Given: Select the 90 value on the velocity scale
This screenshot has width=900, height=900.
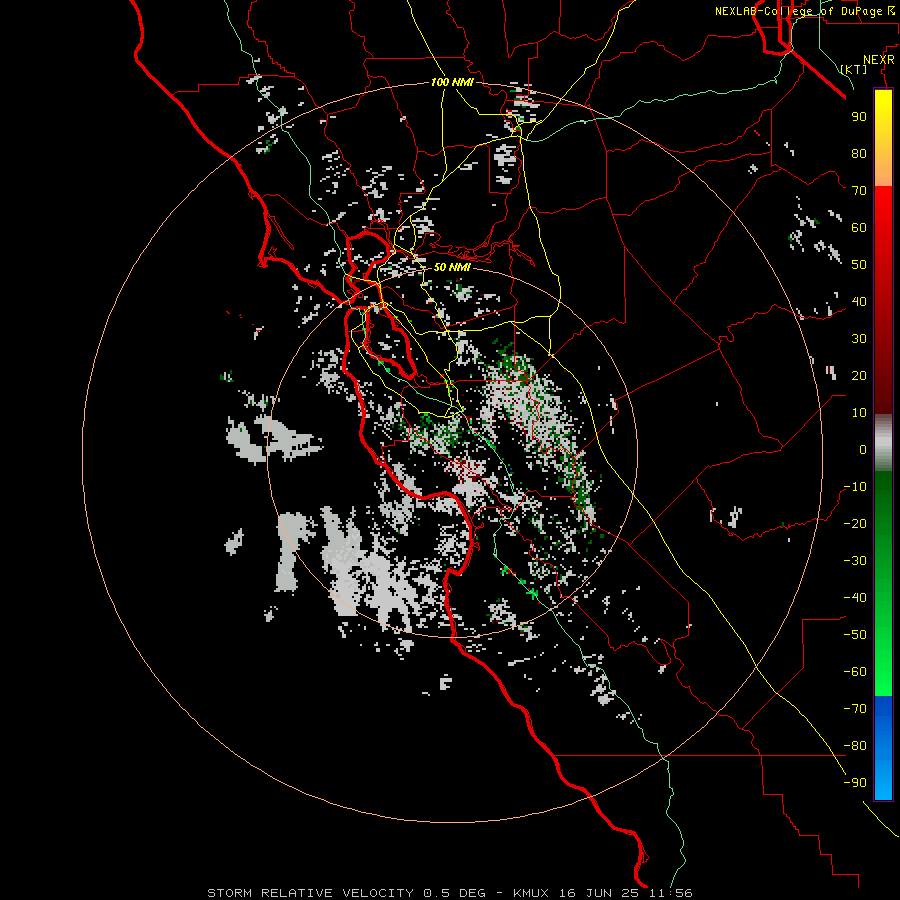Looking at the screenshot, I should pyautogui.click(x=859, y=117).
